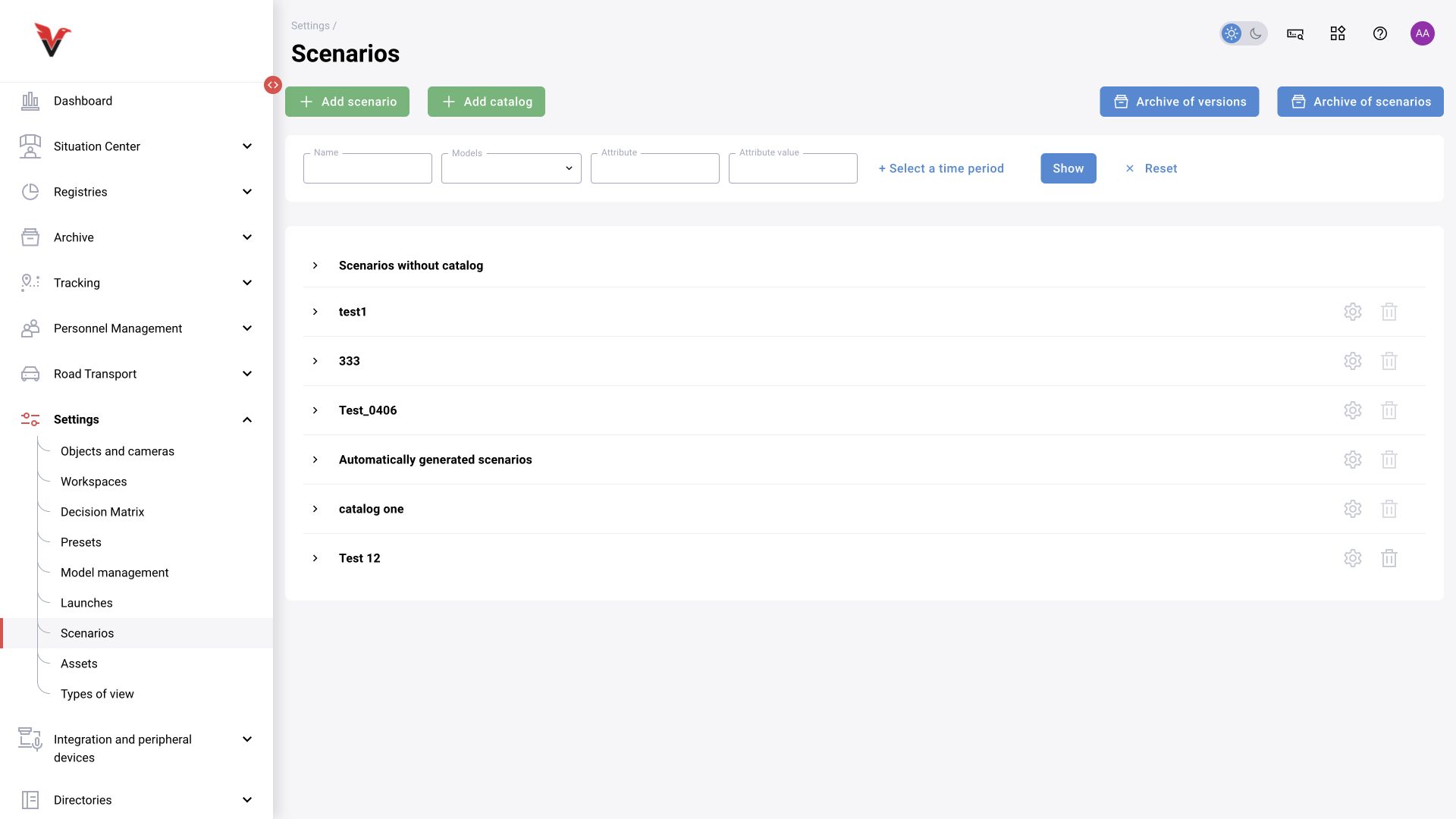This screenshot has height=819, width=1456.
Task: Focus the Attribute filter field
Action: coord(655,168)
